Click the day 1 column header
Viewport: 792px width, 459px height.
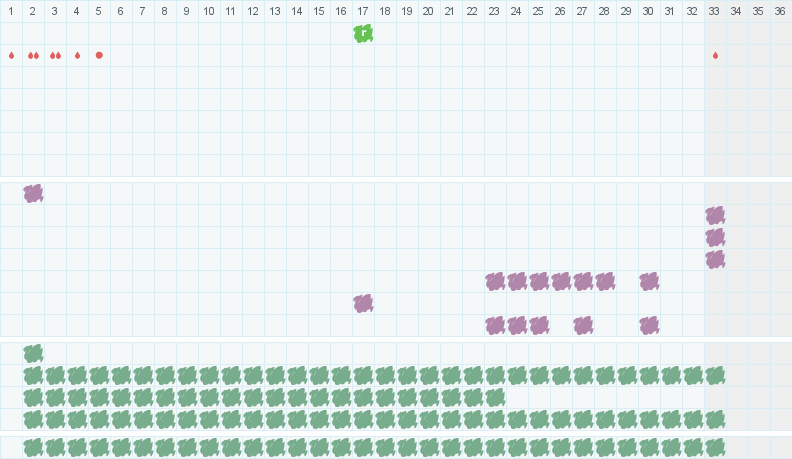coord(11,11)
